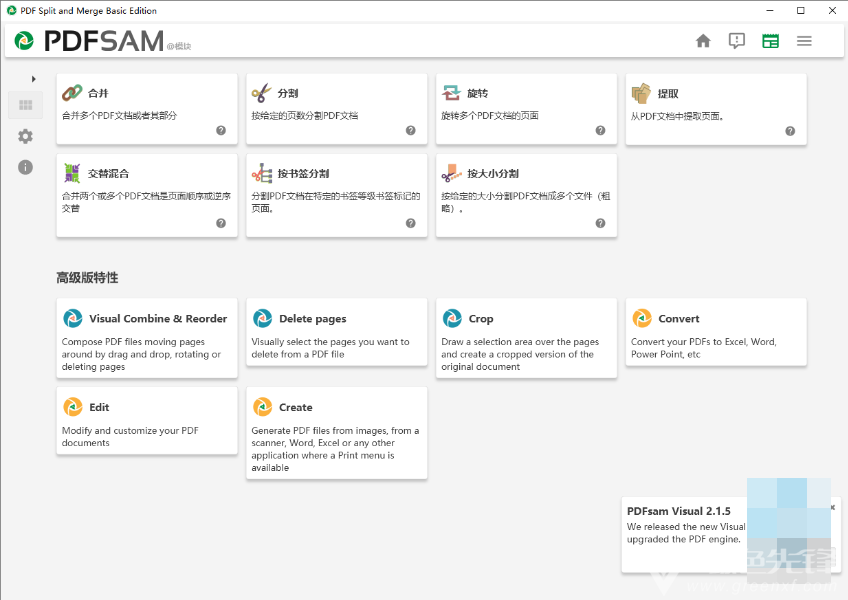This screenshot has height=600, width=848.
Task: Click the Visual Combine & Reorder logo icon
Action: (x=73, y=318)
